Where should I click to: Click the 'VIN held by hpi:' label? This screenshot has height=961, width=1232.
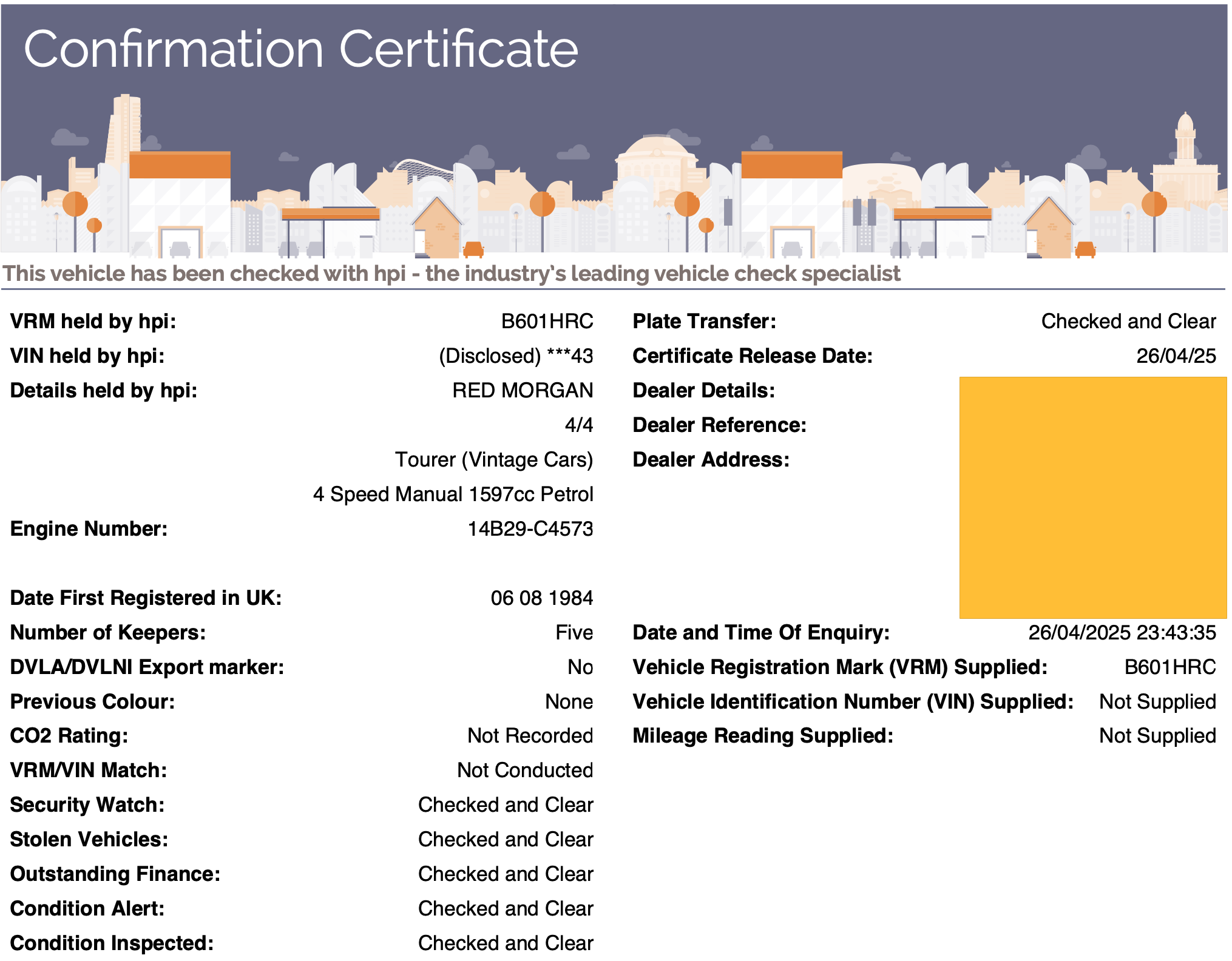pos(87,356)
